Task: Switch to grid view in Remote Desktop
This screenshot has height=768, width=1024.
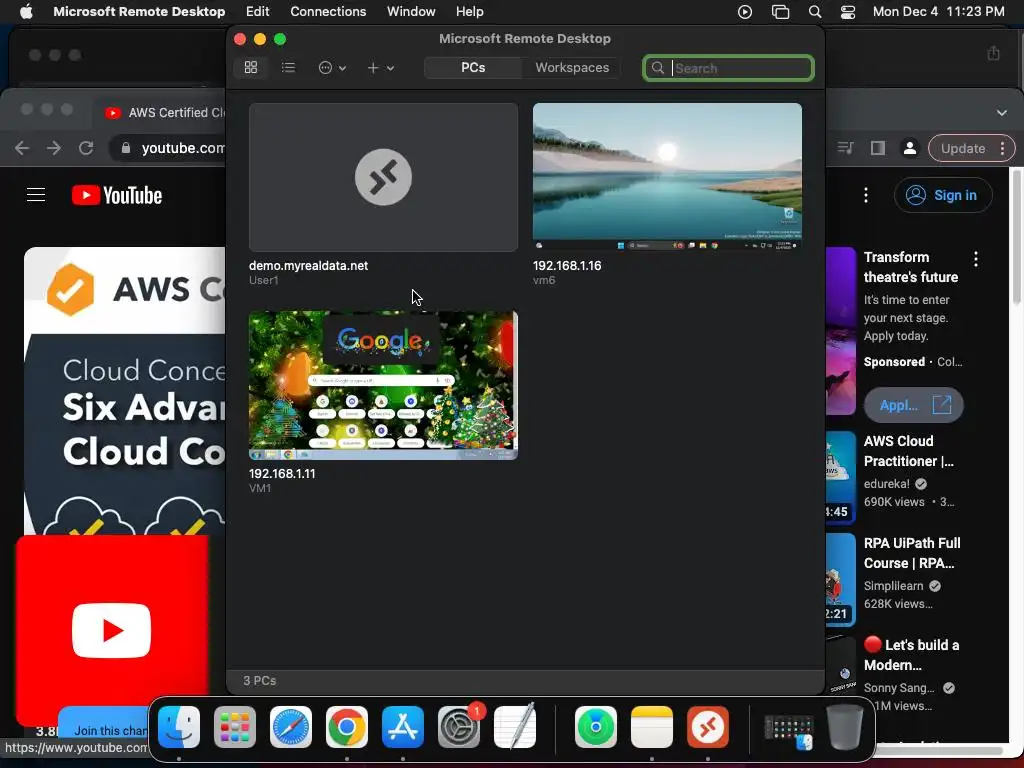Action: 251,67
